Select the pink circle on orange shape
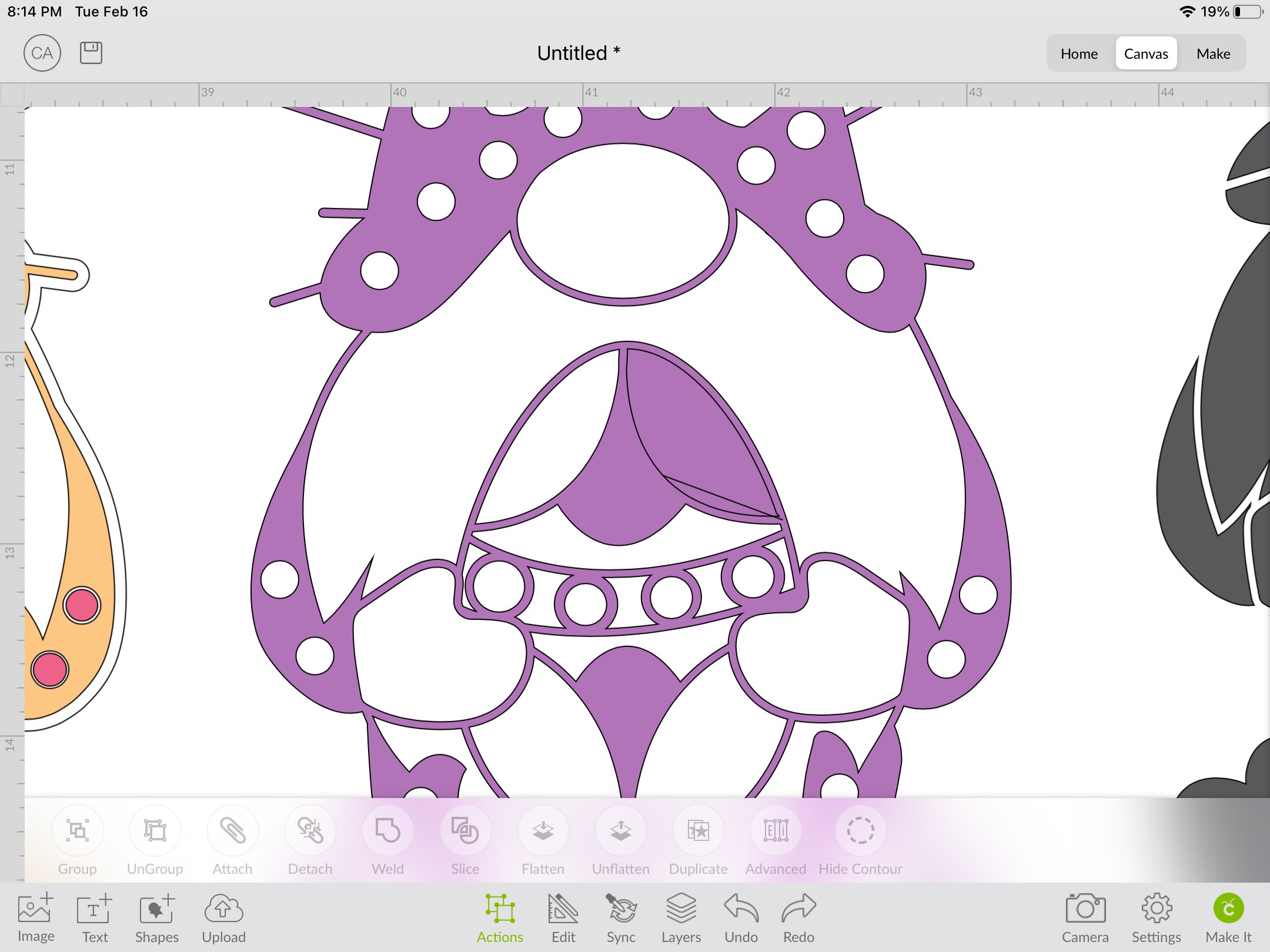Screen dimensions: 1270x952 [x=82, y=605]
